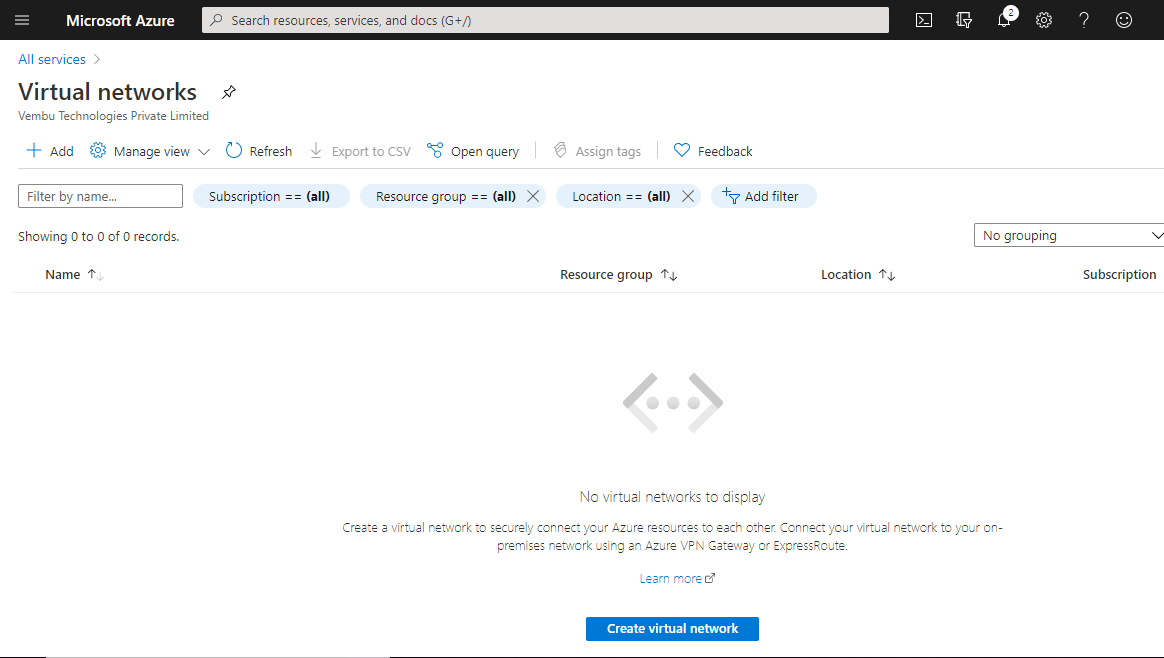
Task: Open the Learn more link
Action: (x=677, y=579)
